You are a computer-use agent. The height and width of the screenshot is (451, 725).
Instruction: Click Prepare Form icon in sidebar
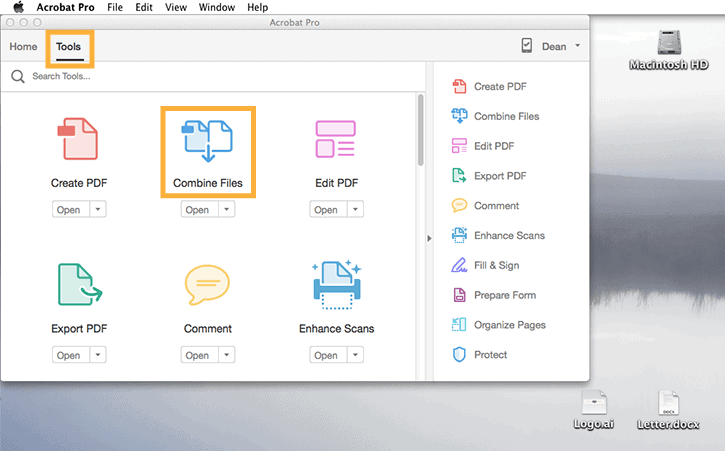tap(459, 295)
